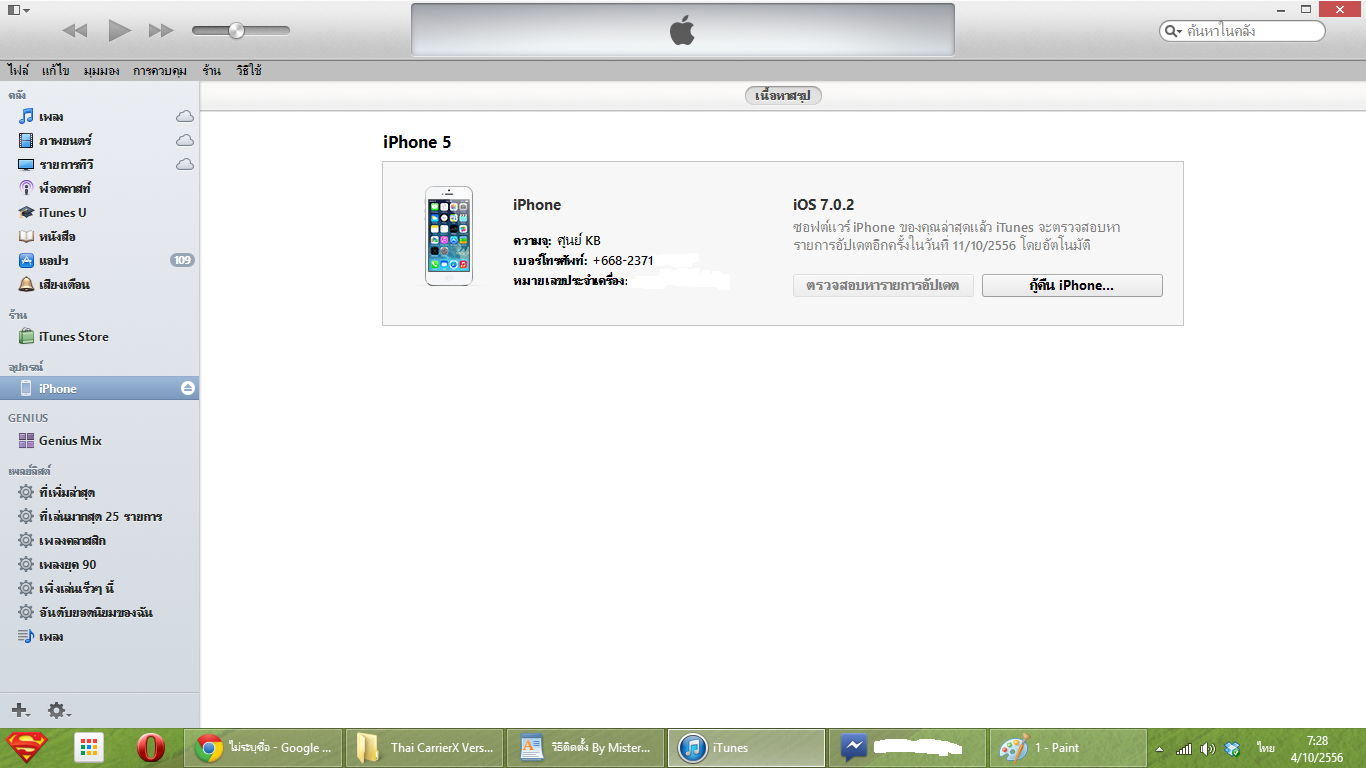This screenshot has height=768, width=1366.
Task: Click the cloud icon beside ภาพยนตร์
Action: tap(185, 141)
